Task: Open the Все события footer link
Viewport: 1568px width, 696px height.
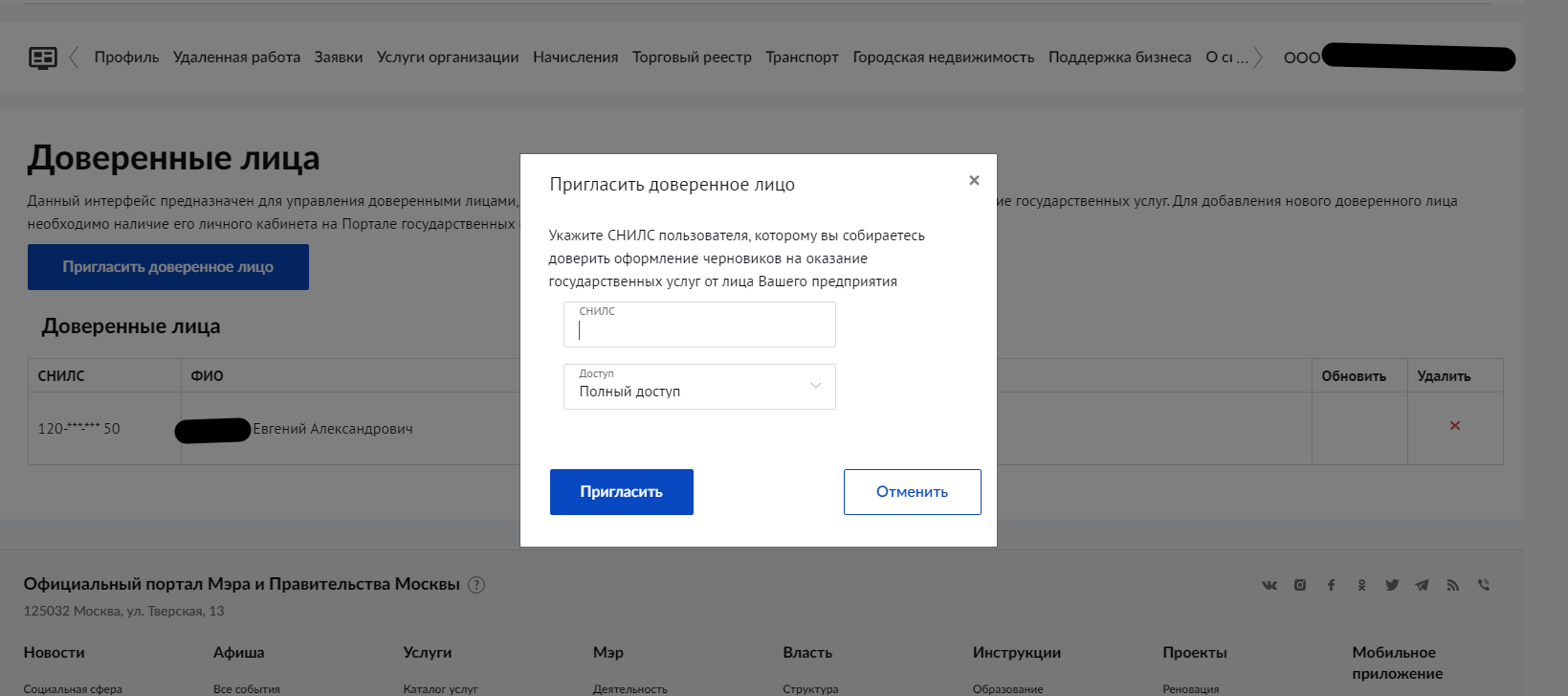Action: point(247,688)
